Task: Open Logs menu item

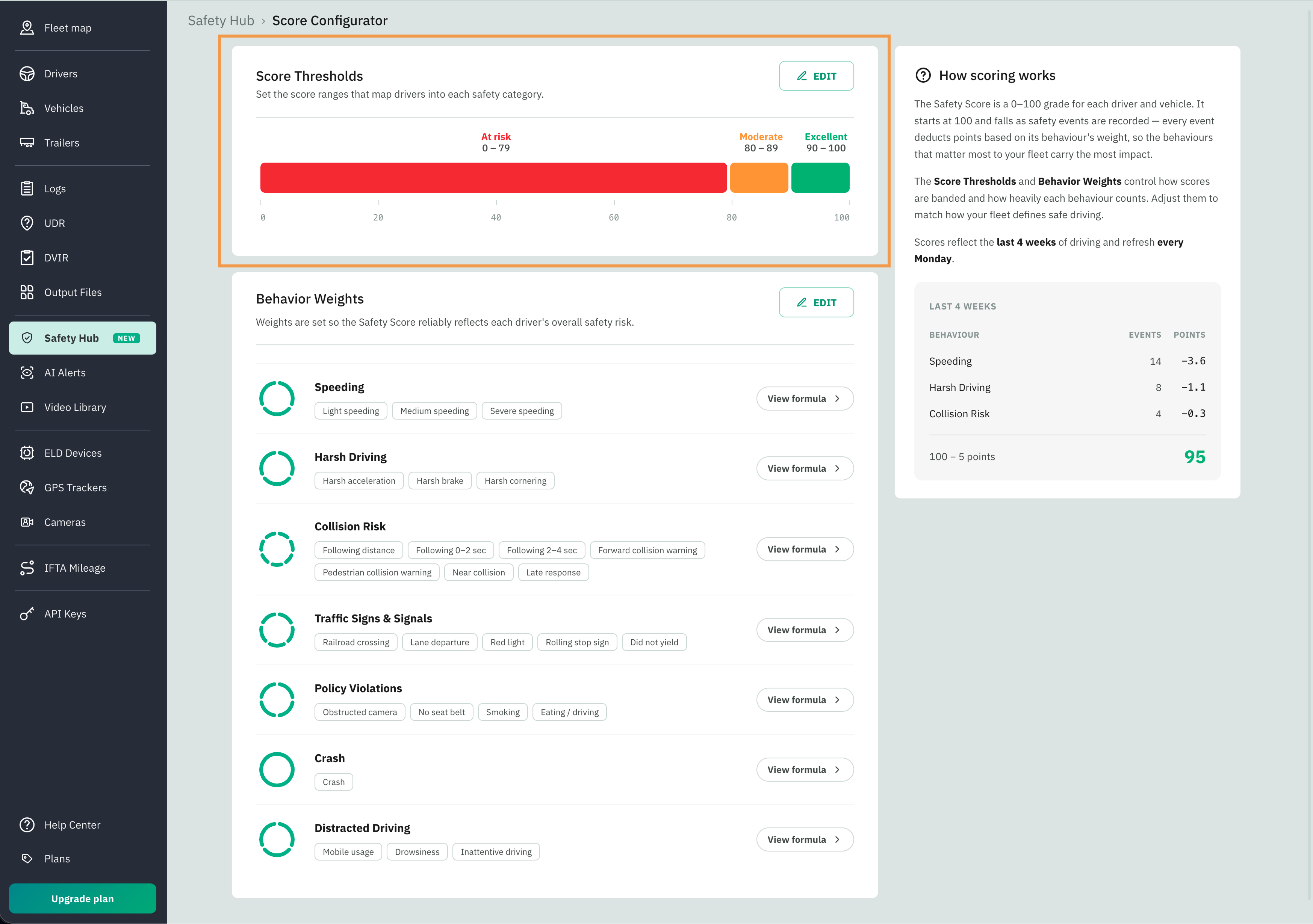Action: tap(82, 189)
